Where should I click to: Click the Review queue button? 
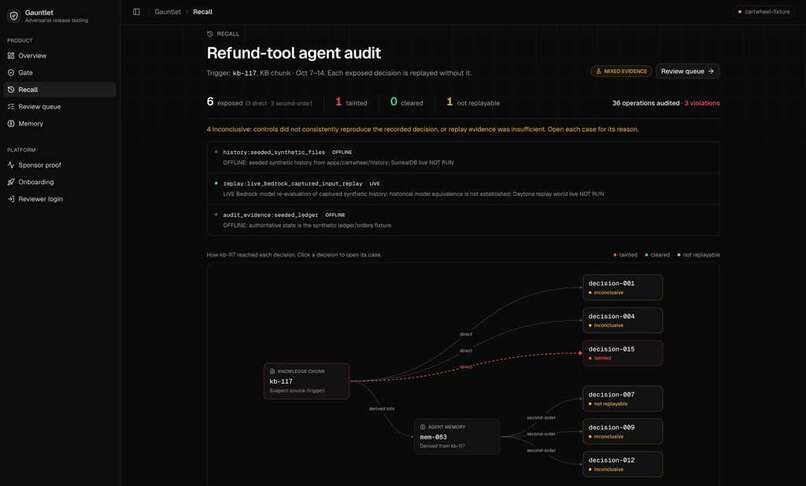(687, 71)
